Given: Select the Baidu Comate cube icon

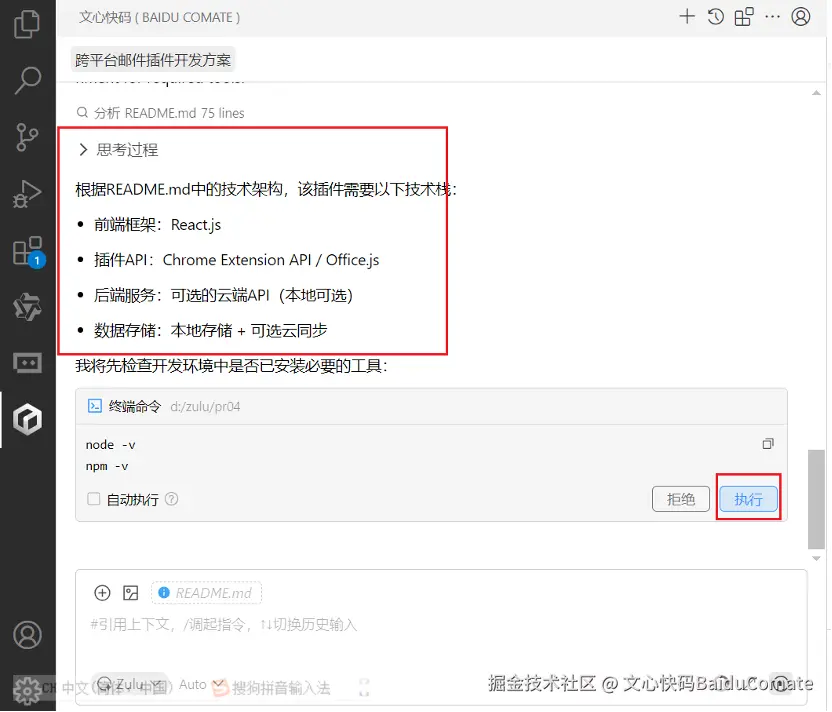Looking at the screenshot, I should (27, 419).
